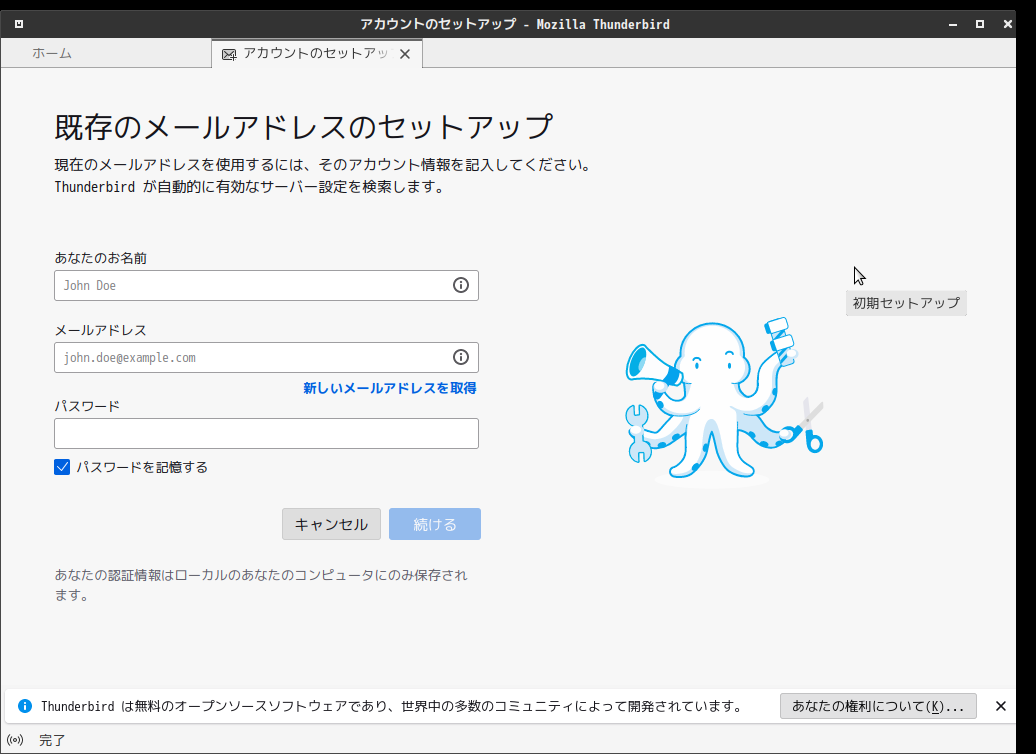Click the 初期セットアップ tooltip label

point(906,303)
